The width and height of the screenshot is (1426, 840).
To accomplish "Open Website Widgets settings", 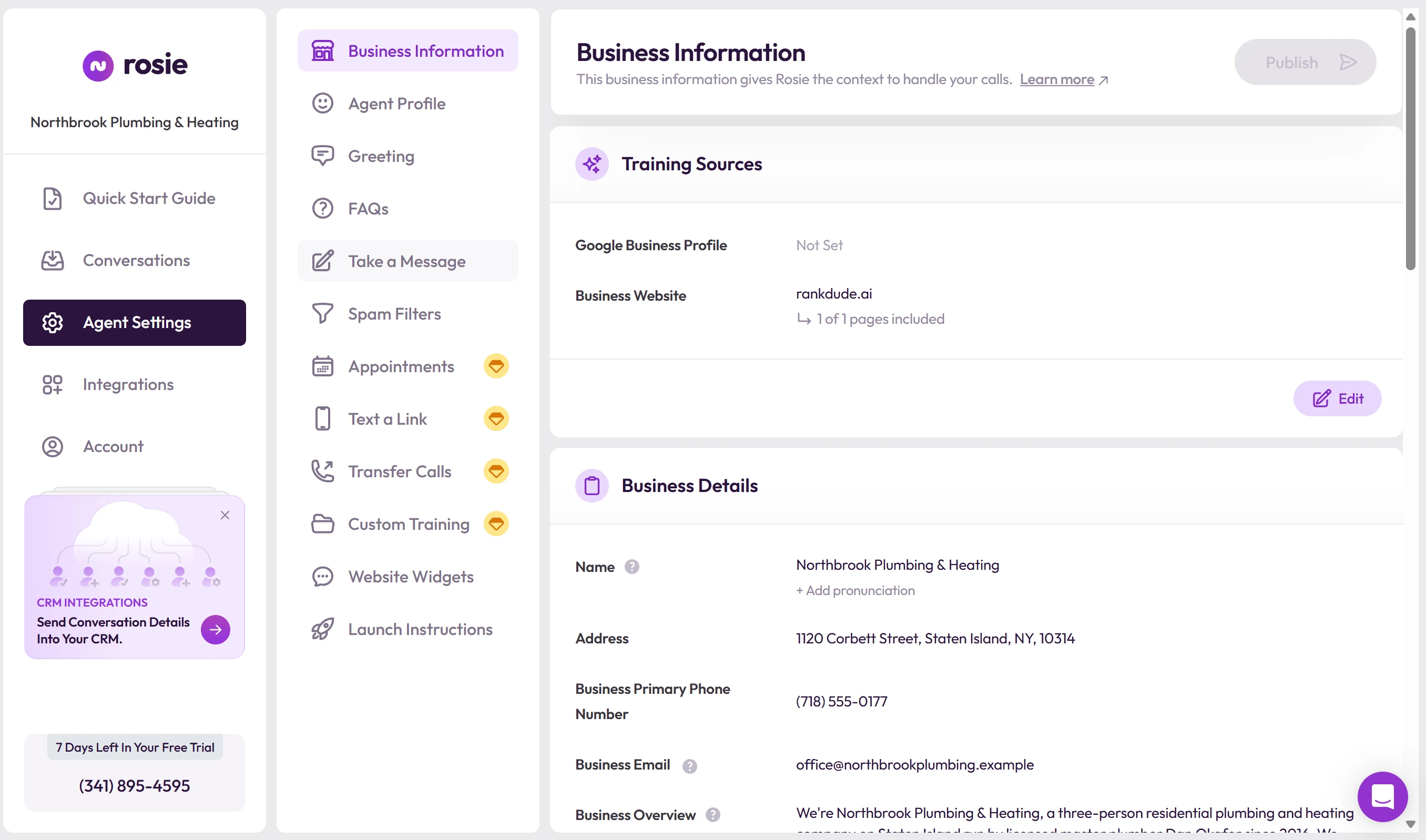I will (408, 577).
